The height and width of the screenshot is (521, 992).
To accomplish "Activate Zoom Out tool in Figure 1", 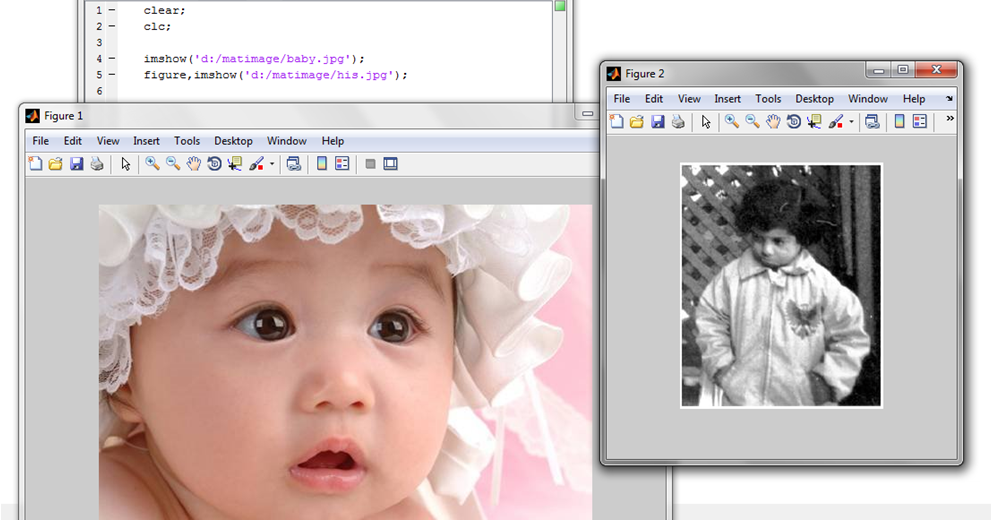I will [x=173, y=164].
